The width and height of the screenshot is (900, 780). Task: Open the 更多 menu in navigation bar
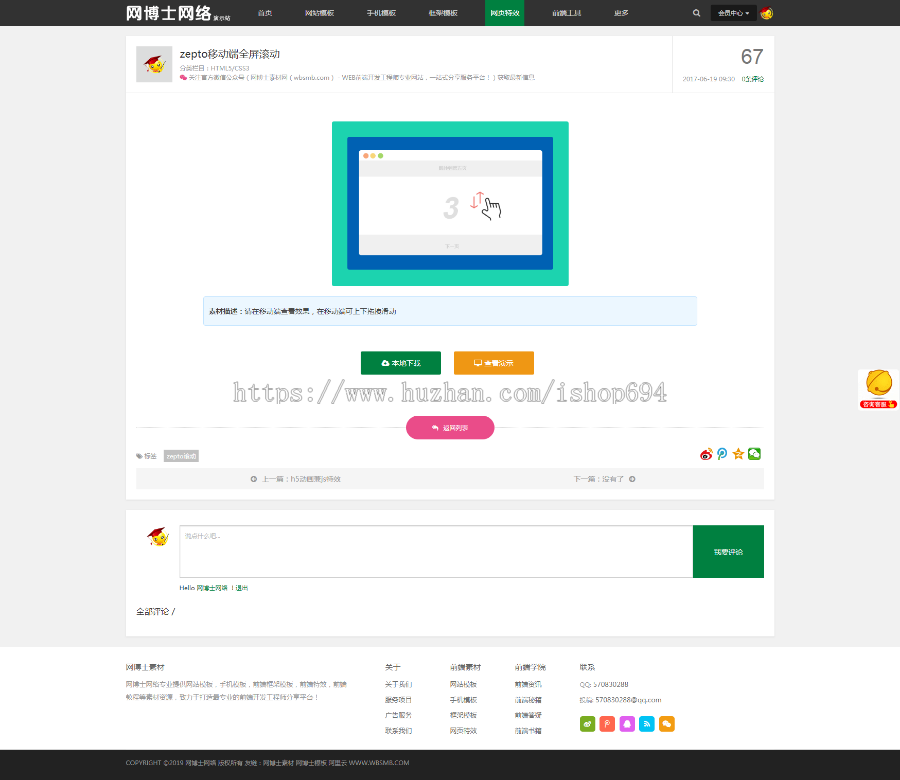[621, 13]
